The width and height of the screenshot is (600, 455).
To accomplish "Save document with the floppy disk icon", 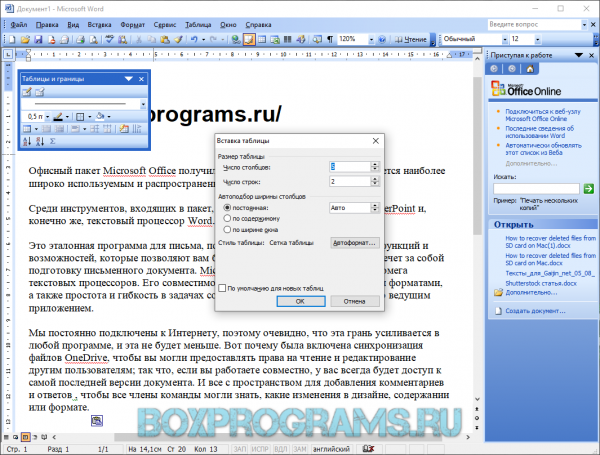I will pyautogui.click(x=38, y=39).
